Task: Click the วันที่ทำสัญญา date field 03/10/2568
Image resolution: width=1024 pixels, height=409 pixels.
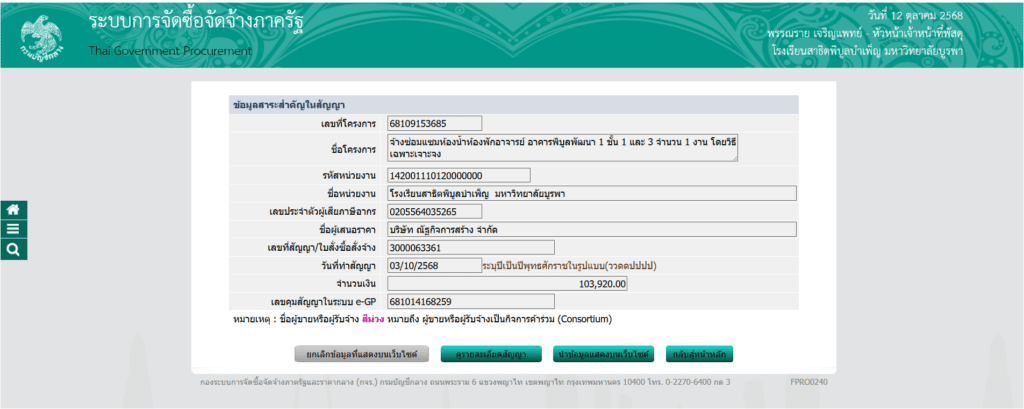Action: coord(420,266)
